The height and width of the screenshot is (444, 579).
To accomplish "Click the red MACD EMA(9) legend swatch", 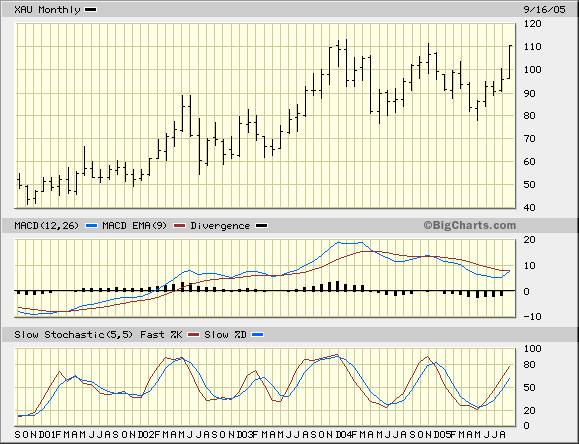I will click(179, 225).
